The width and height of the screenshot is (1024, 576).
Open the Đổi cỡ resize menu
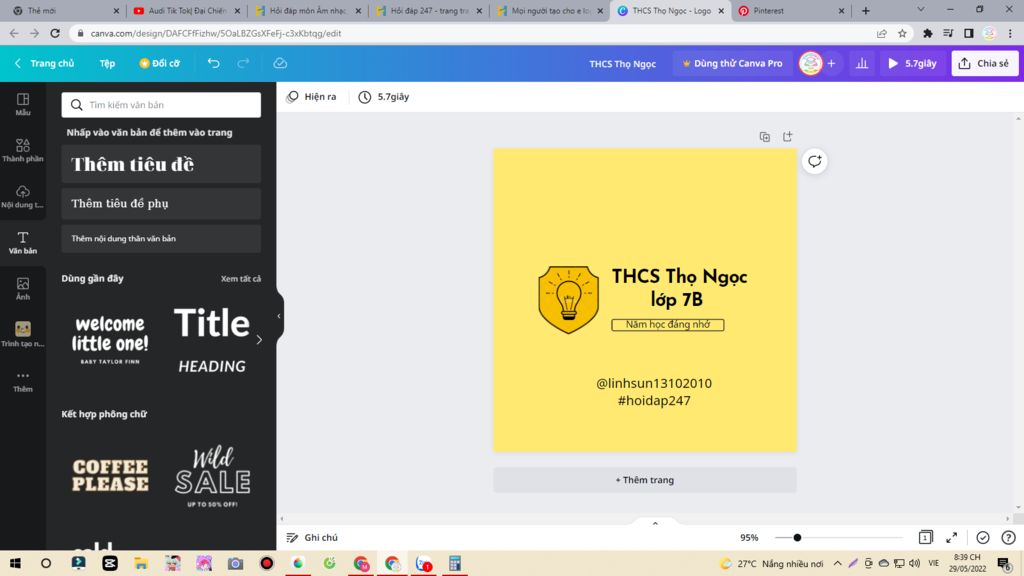[x=159, y=63]
